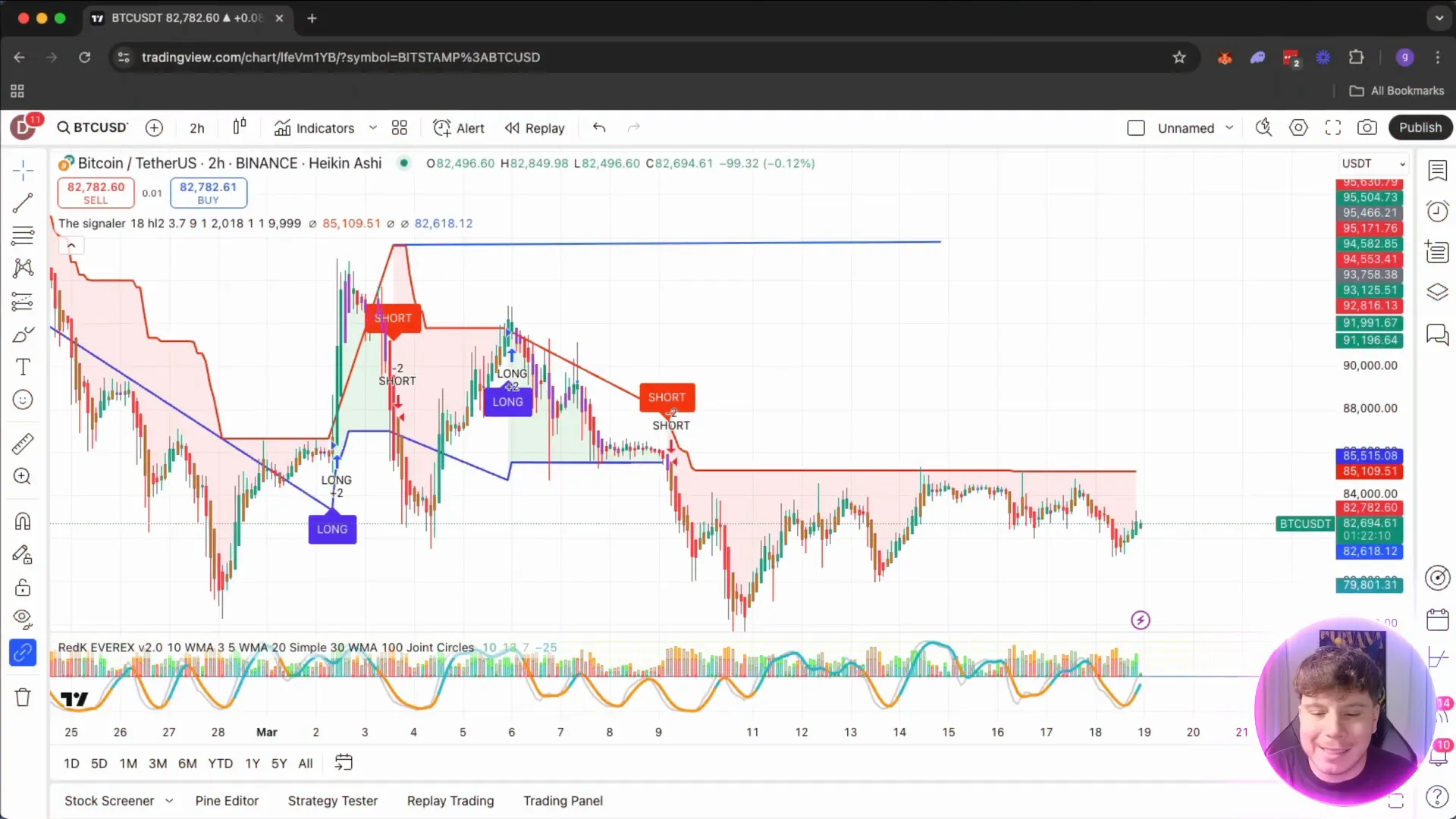Open the object tree layers icon
This screenshot has width=1456, height=819.
click(x=1438, y=292)
